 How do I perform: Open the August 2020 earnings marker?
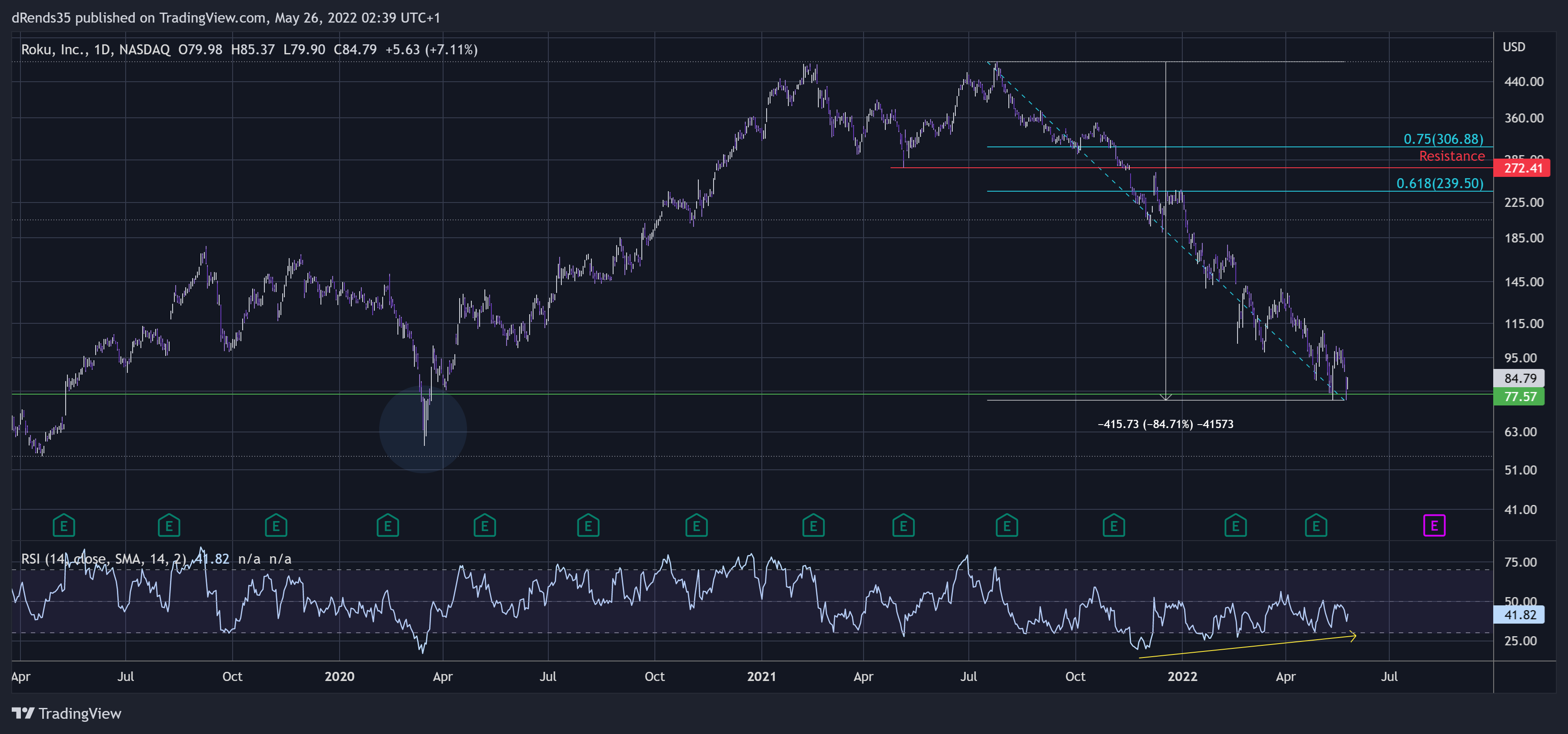588,525
